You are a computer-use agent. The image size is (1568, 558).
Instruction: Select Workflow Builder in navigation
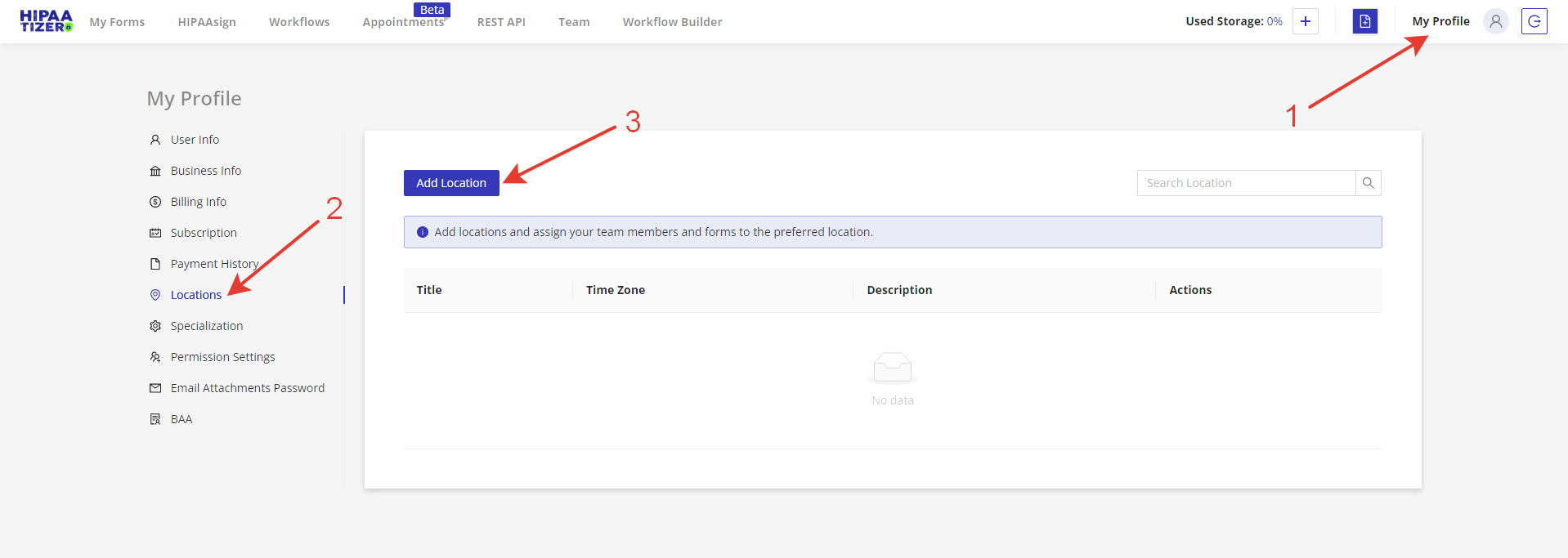click(672, 22)
